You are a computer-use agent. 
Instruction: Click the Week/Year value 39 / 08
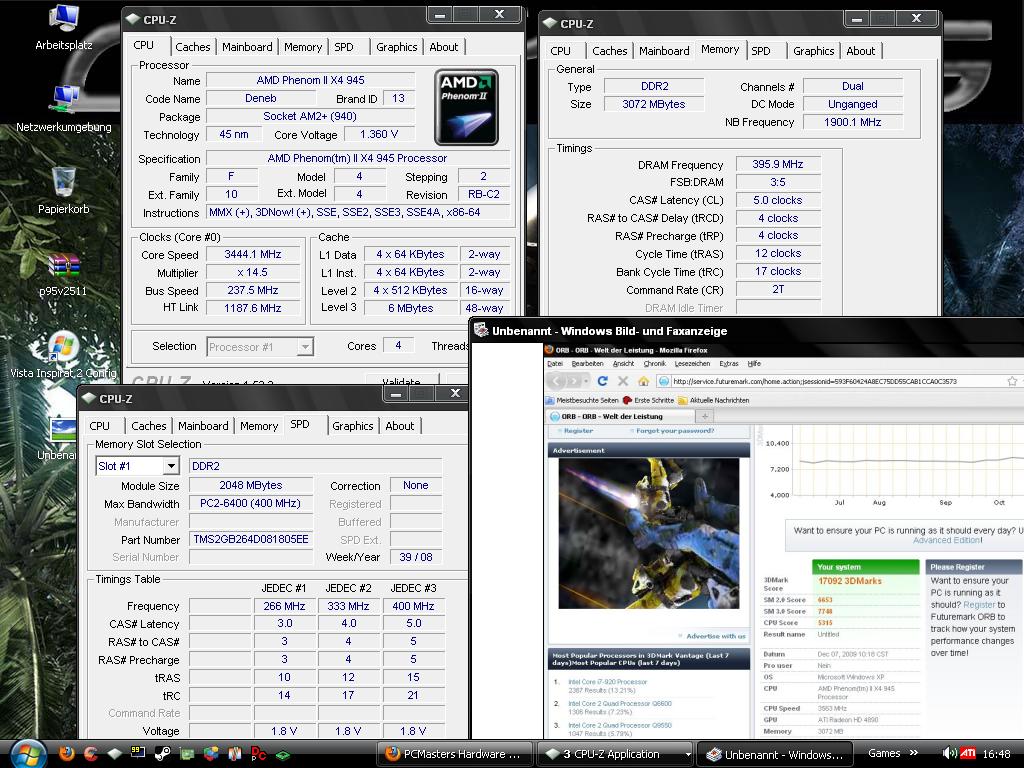coord(416,557)
